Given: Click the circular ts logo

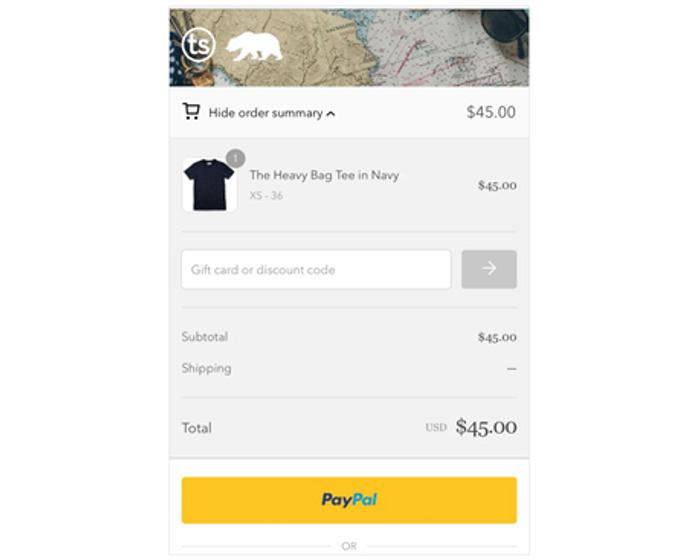Looking at the screenshot, I should point(199,45).
